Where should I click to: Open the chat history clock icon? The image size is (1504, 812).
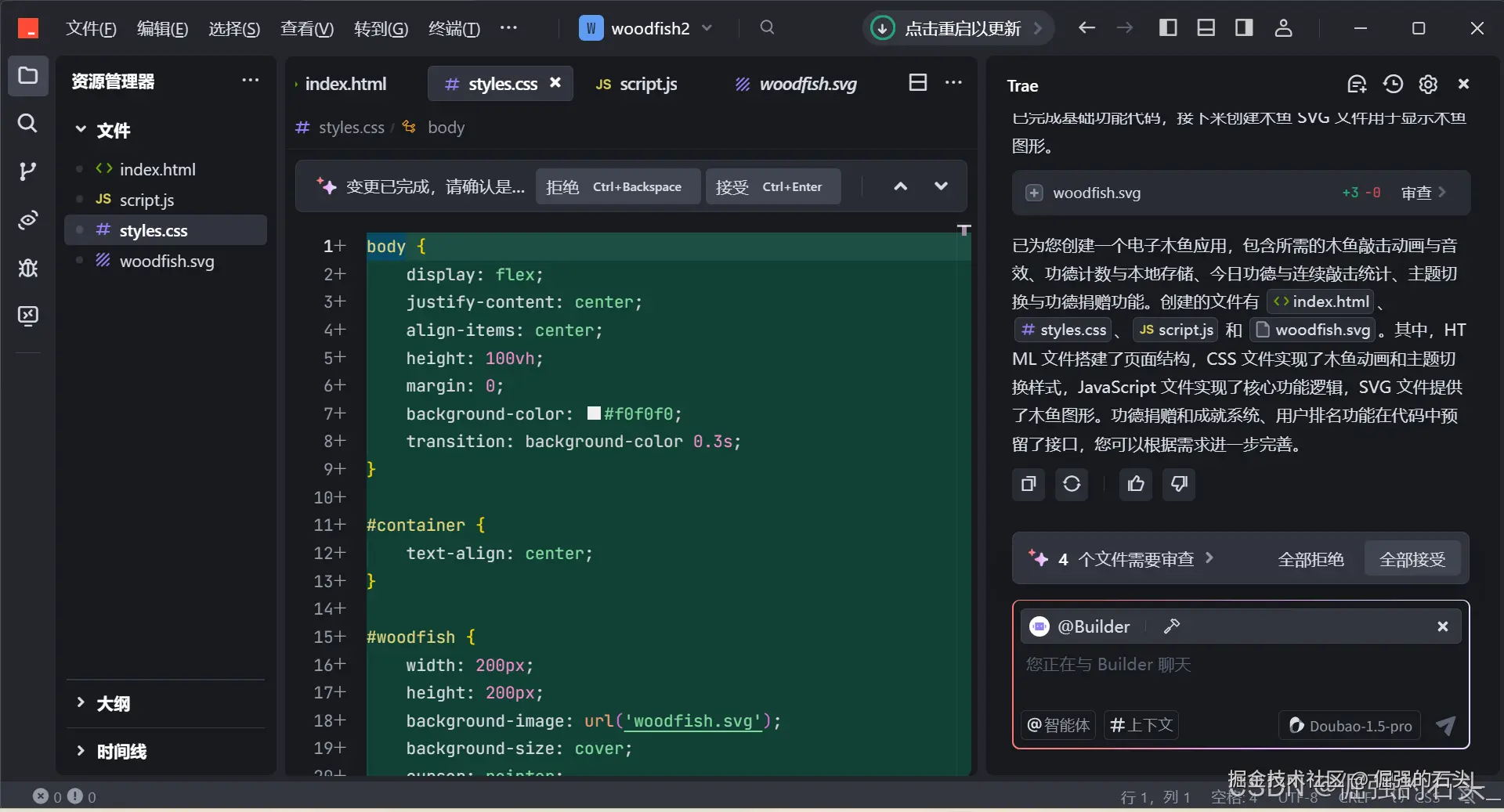point(1393,85)
